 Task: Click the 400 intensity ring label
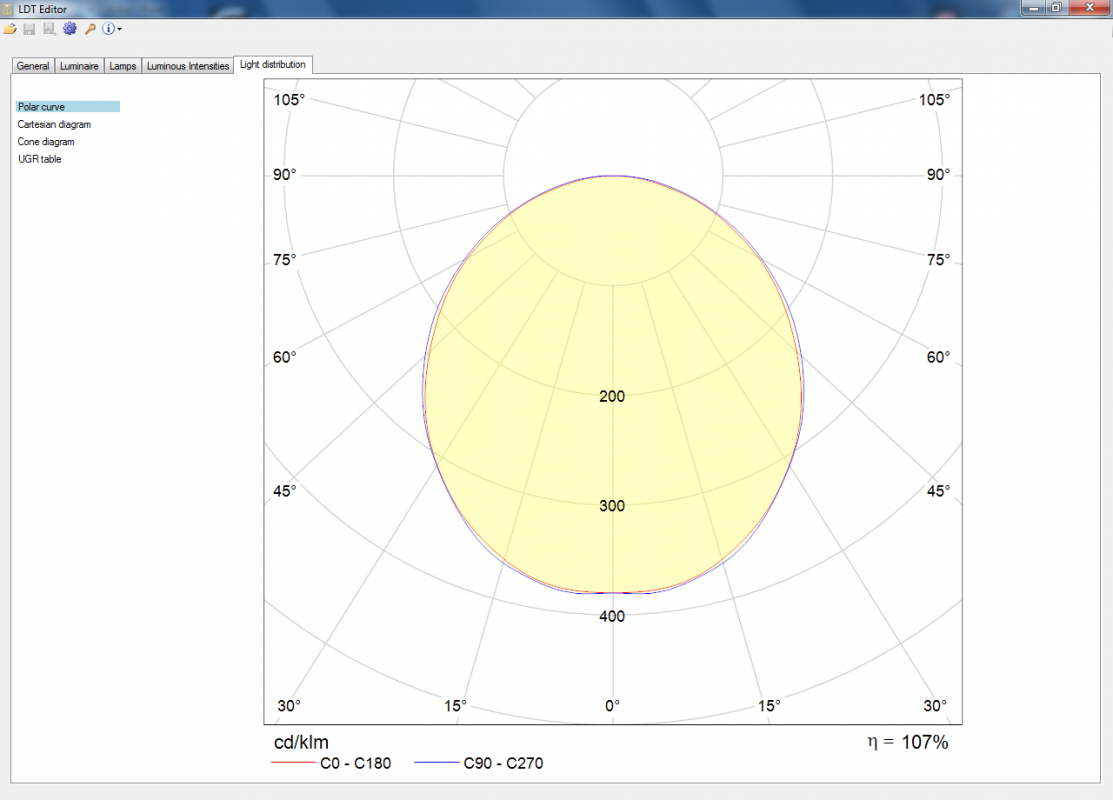pos(612,616)
